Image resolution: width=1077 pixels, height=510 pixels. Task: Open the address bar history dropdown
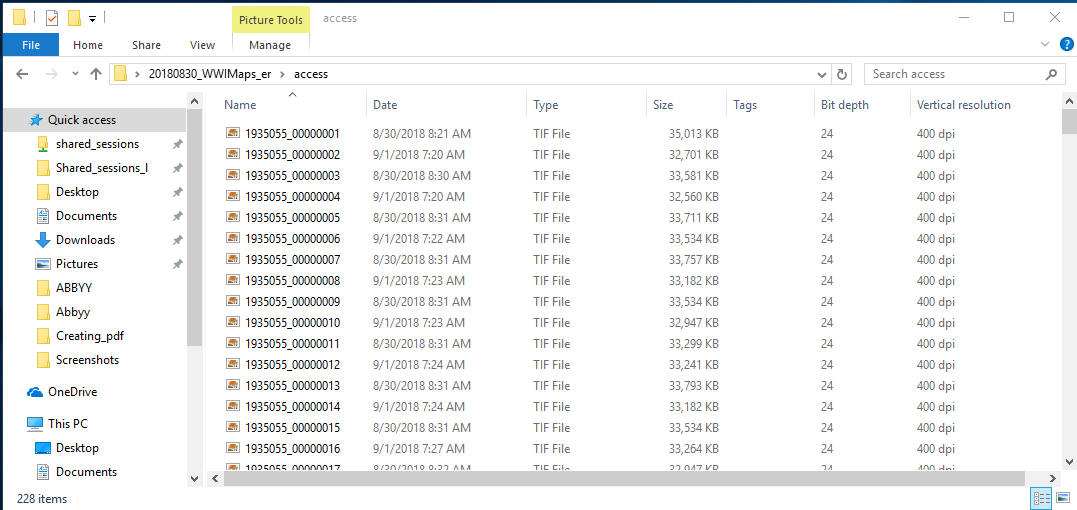(x=821, y=74)
